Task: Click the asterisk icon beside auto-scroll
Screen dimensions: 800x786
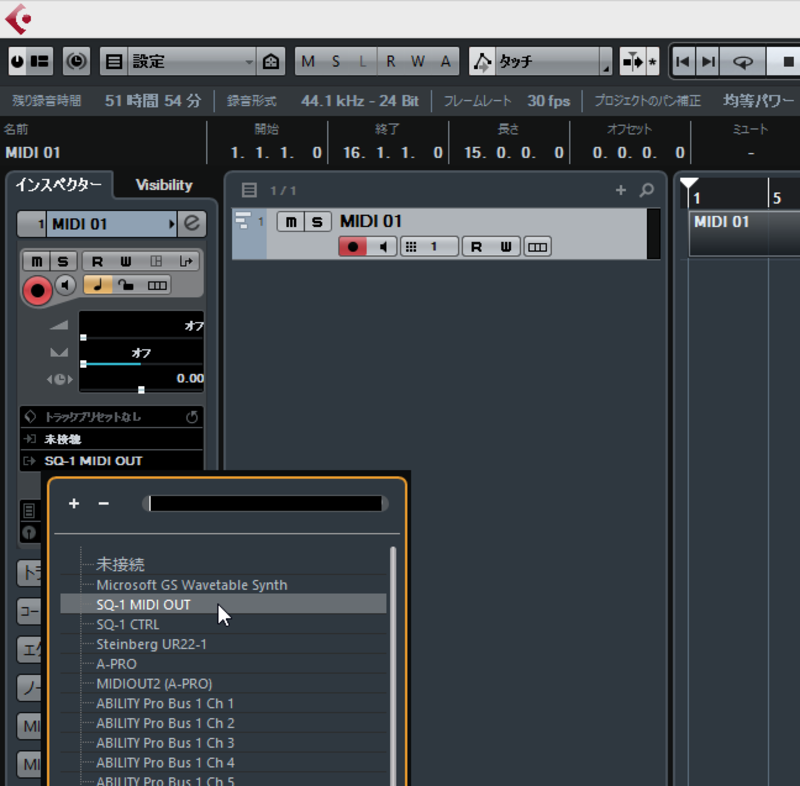Action: 653,62
